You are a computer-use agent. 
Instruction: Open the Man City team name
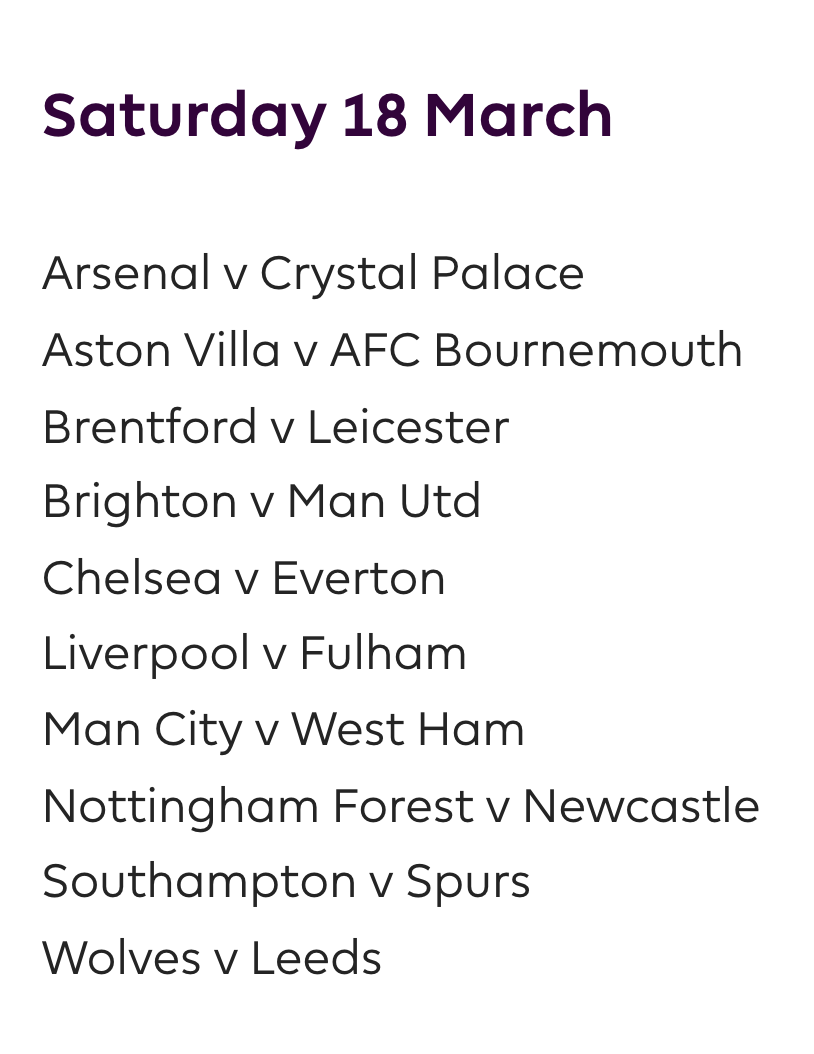point(143,730)
